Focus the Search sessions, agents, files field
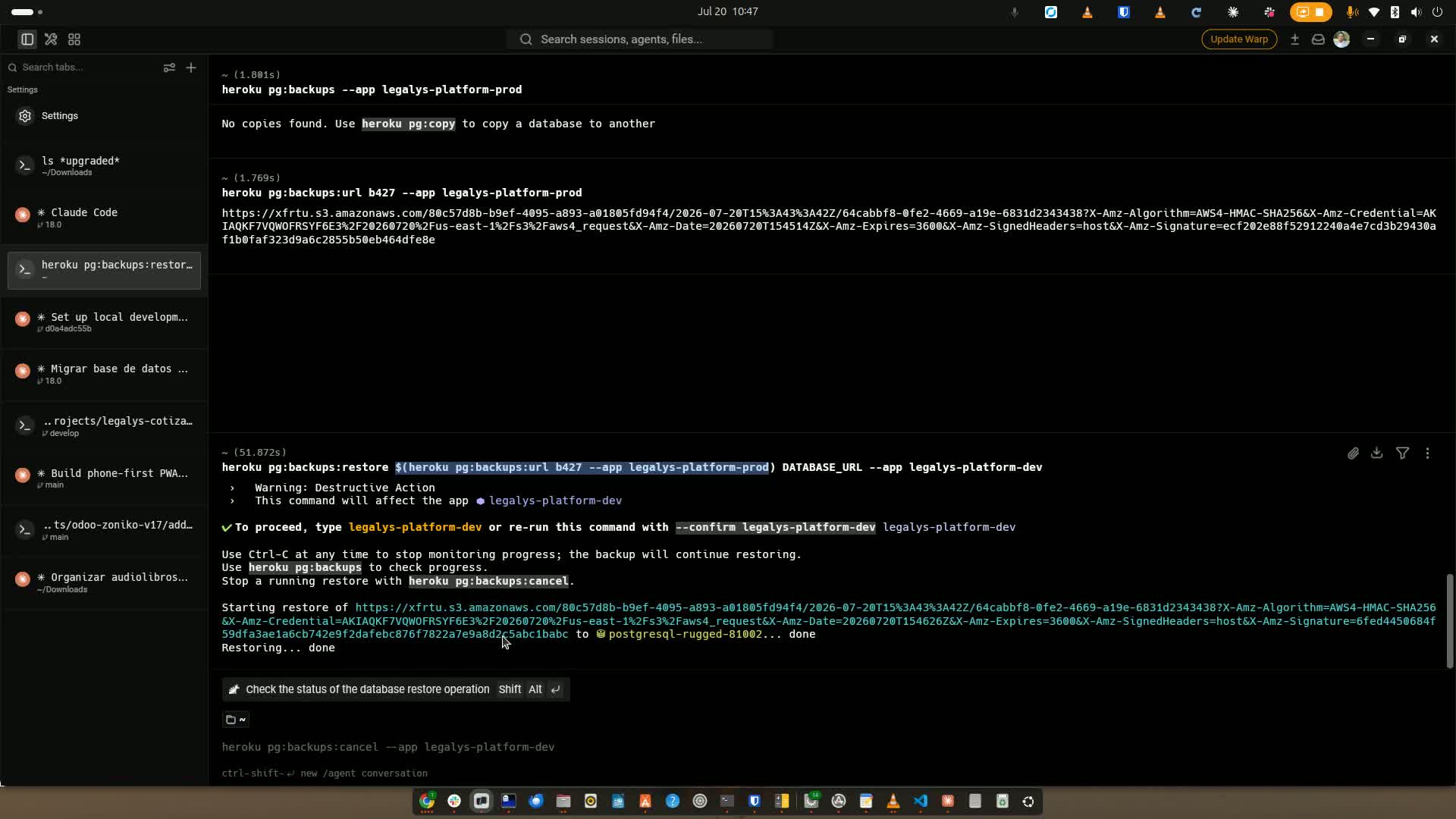Viewport: 1456px width, 819px height. [x=640, y=39]
